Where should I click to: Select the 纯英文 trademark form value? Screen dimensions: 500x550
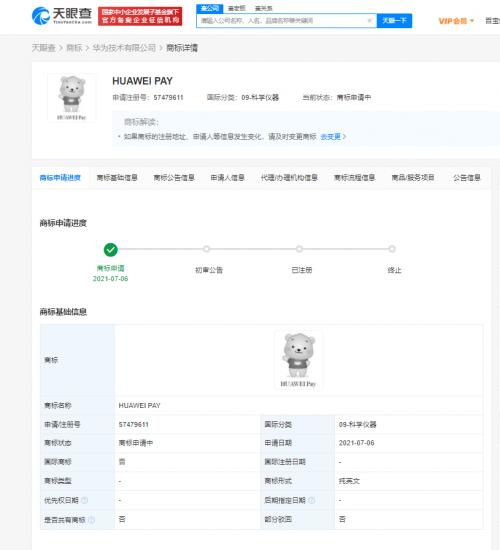(x=349, y=481)
